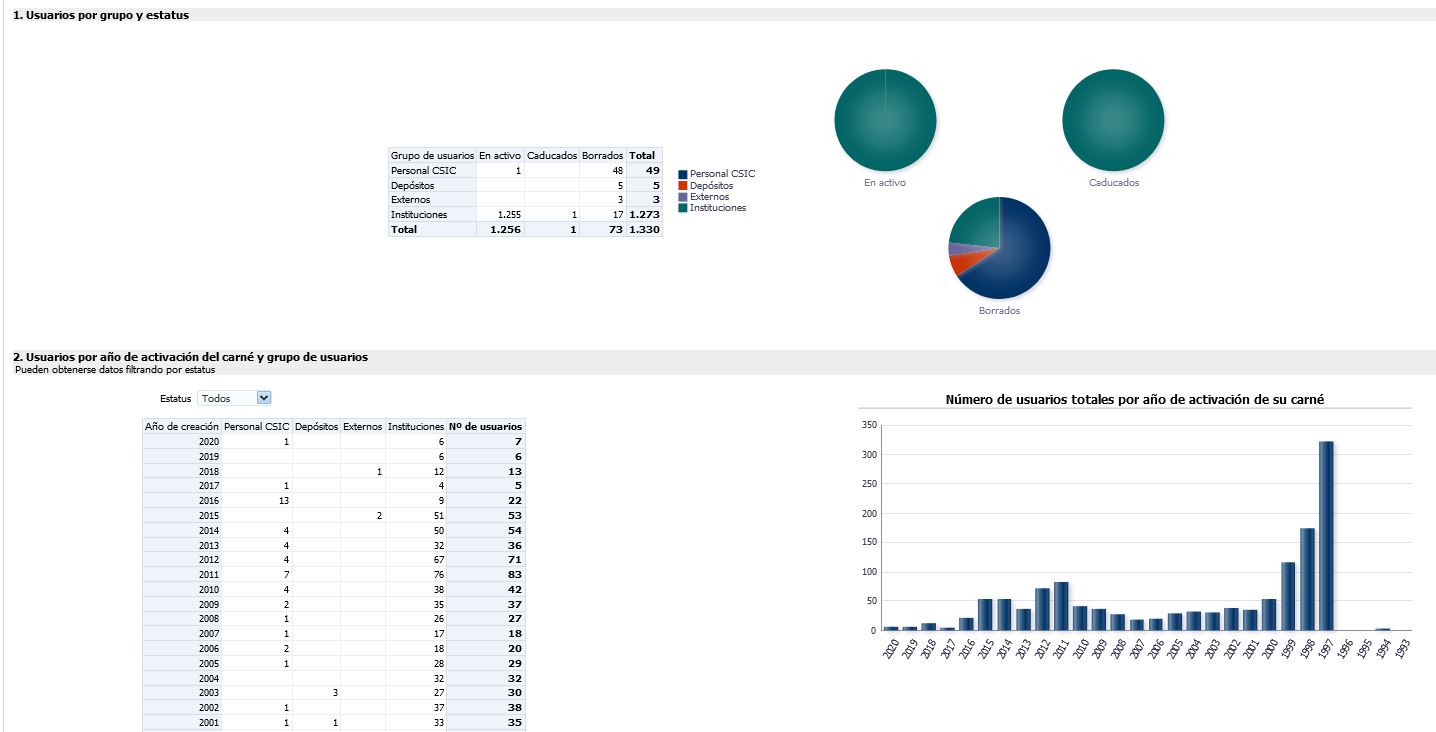Click the grand total cell 1.330
This screenshot has width=1436, height=732.
644,230
